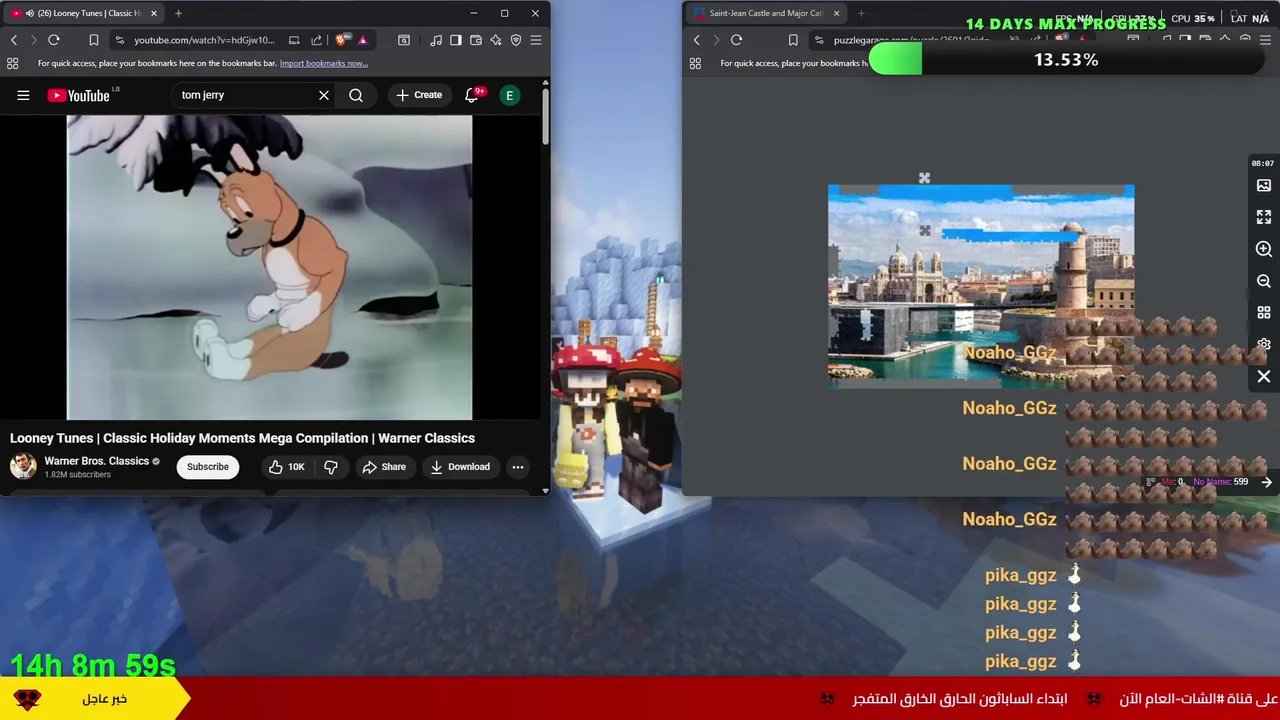1280x720 pixels.
Task: Open a new tab in the puzzle window
Action: tap(861, 13)
